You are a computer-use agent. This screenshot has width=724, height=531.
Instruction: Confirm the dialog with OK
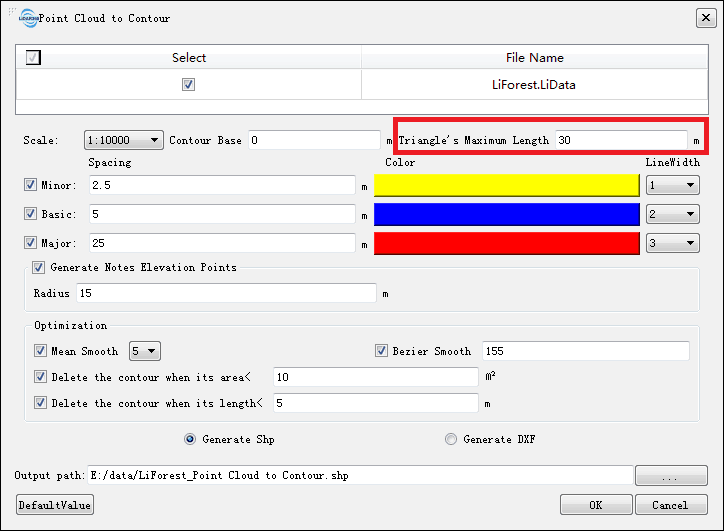tap(596, 505)
